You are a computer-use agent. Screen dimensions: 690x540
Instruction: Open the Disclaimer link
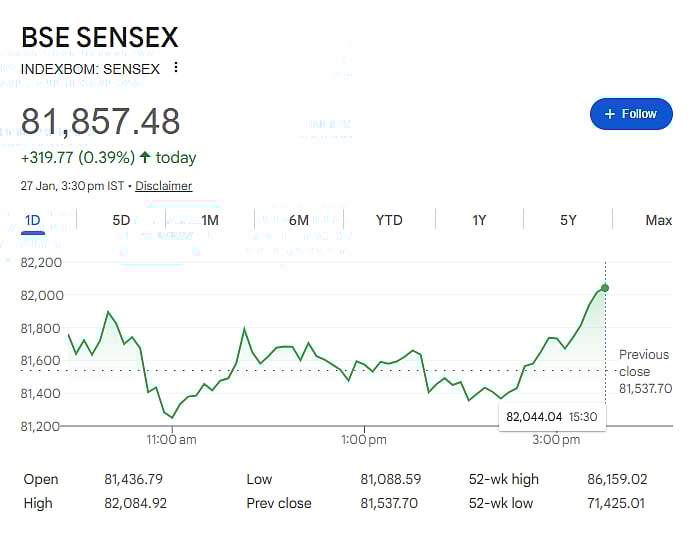coord(164,186)
